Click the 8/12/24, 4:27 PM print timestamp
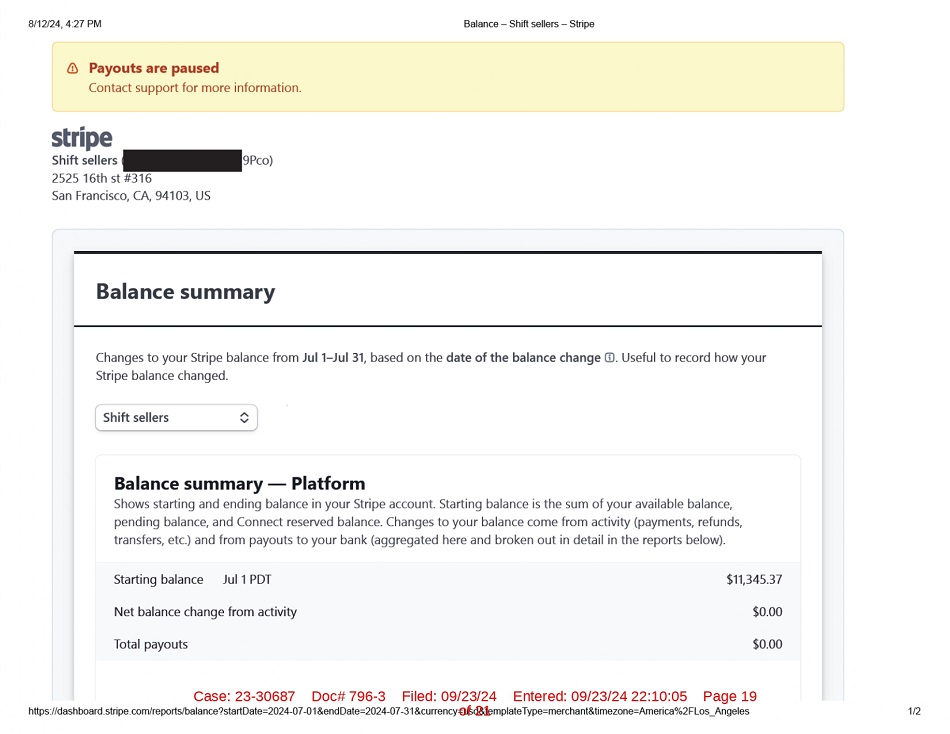 (65, 24)
